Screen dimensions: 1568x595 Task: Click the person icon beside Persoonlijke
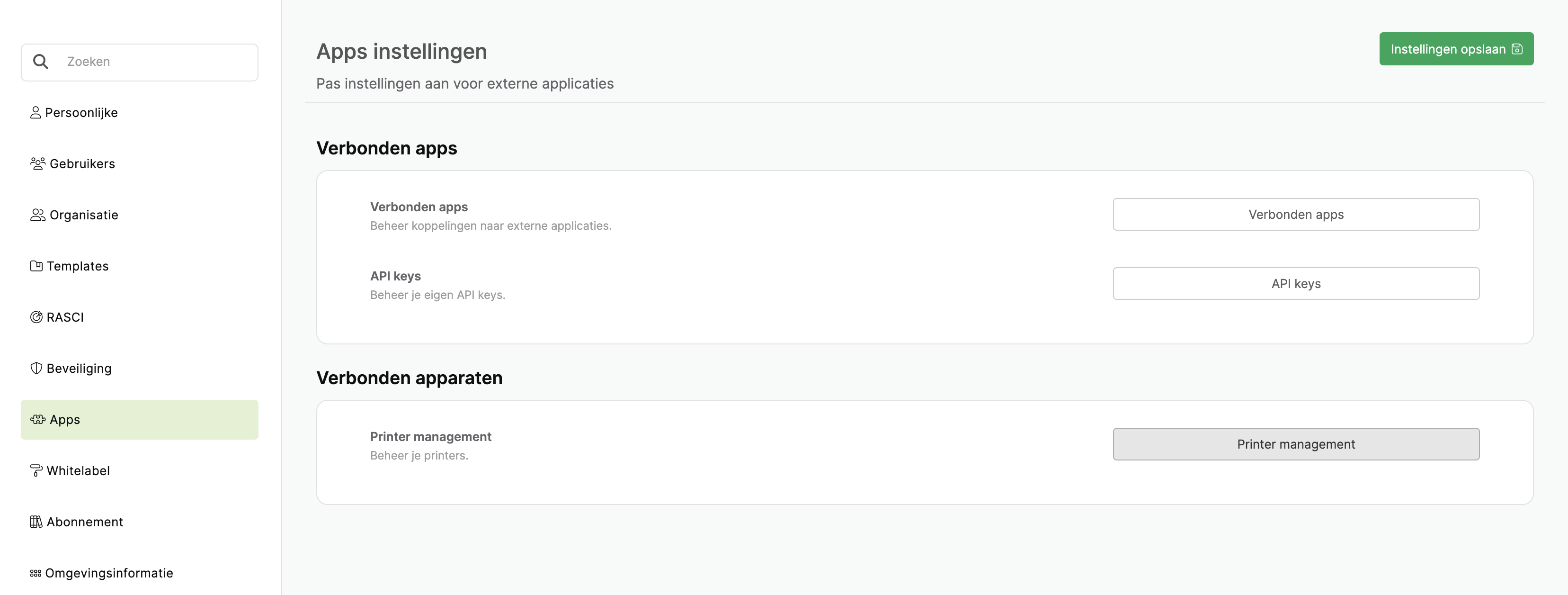pos(36,113)
